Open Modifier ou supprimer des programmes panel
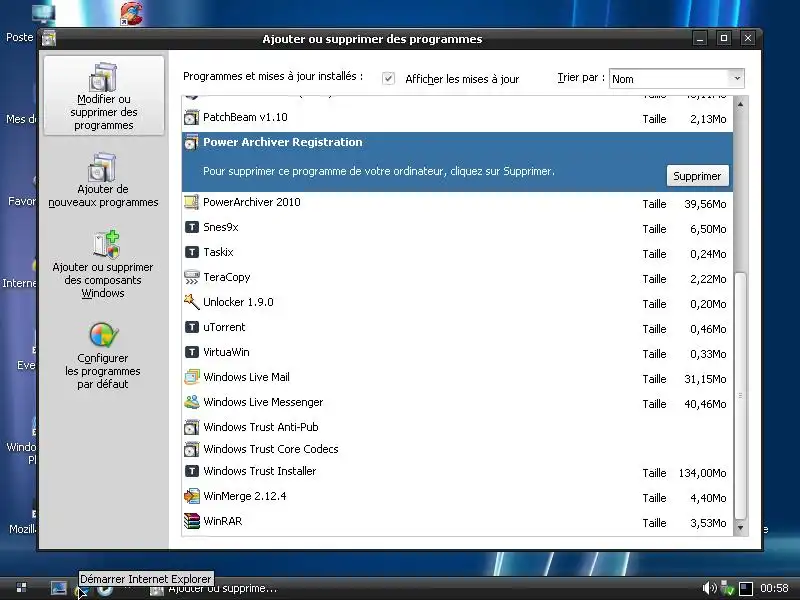Screen dimensions: 800x600 point(104,95)
